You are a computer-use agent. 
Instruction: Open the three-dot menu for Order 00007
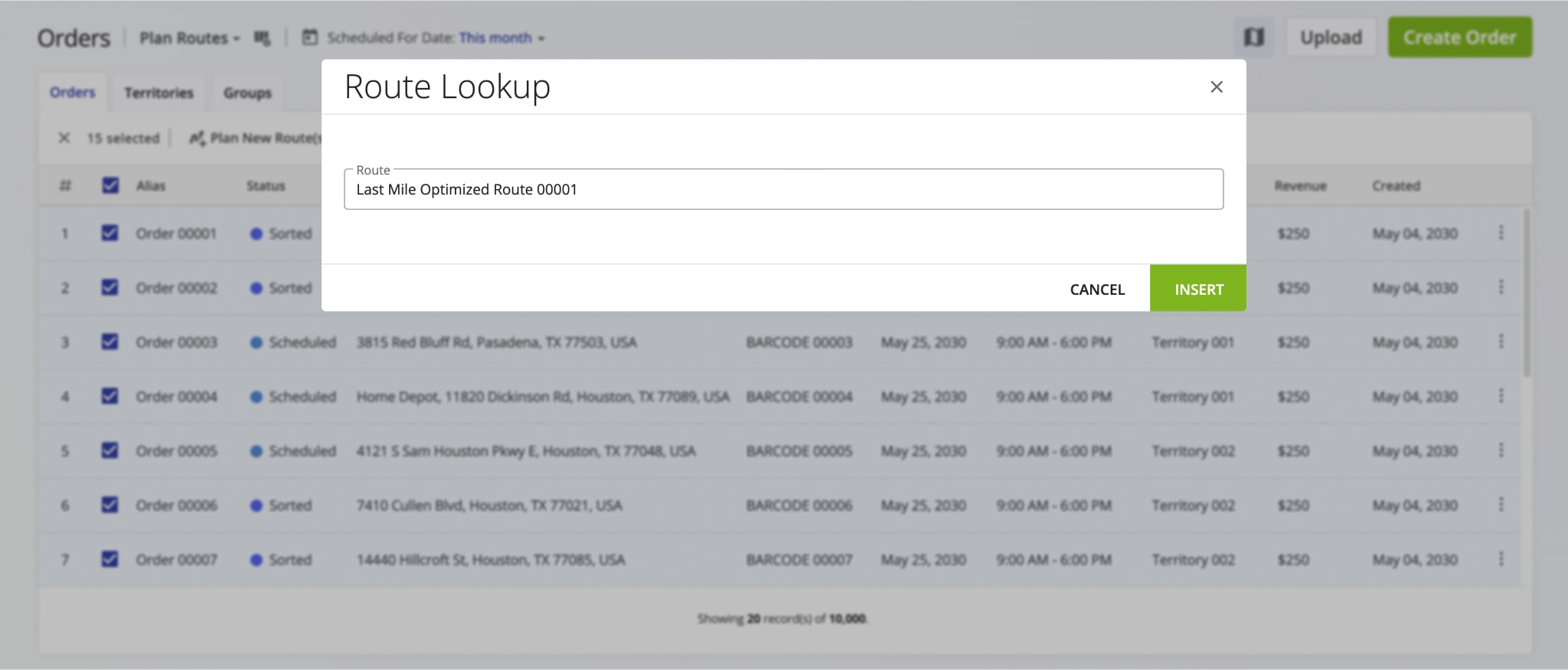click(1501, 558)
